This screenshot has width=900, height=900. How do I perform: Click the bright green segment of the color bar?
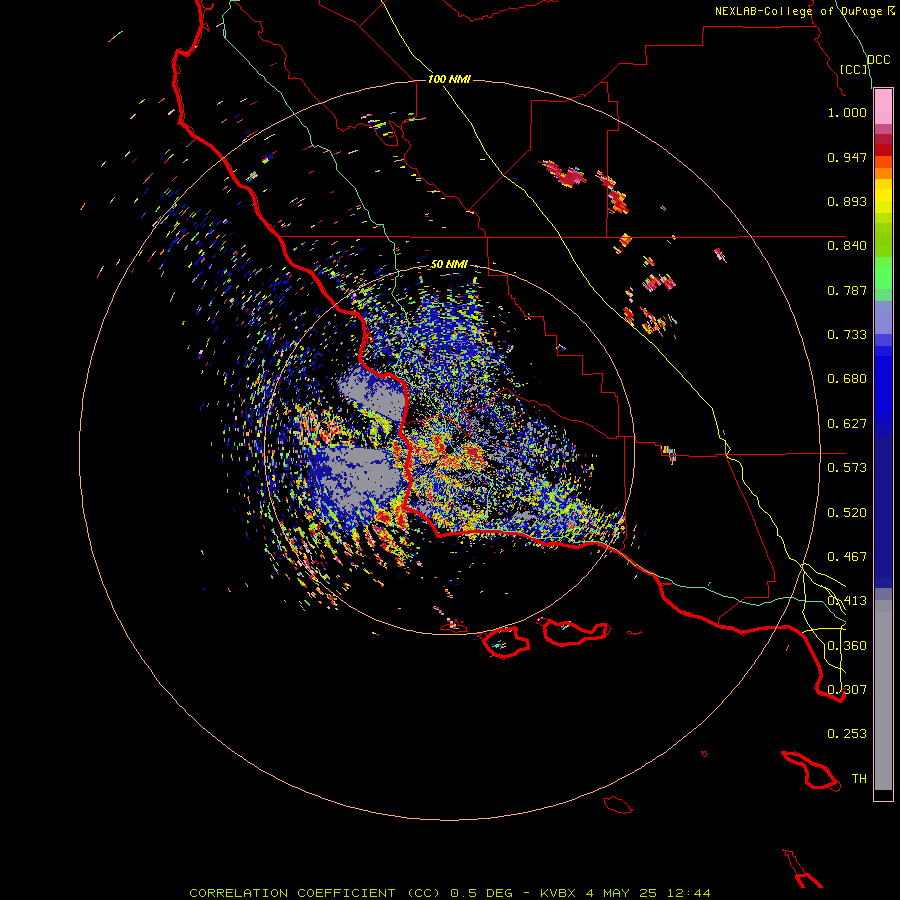point(883,273)
